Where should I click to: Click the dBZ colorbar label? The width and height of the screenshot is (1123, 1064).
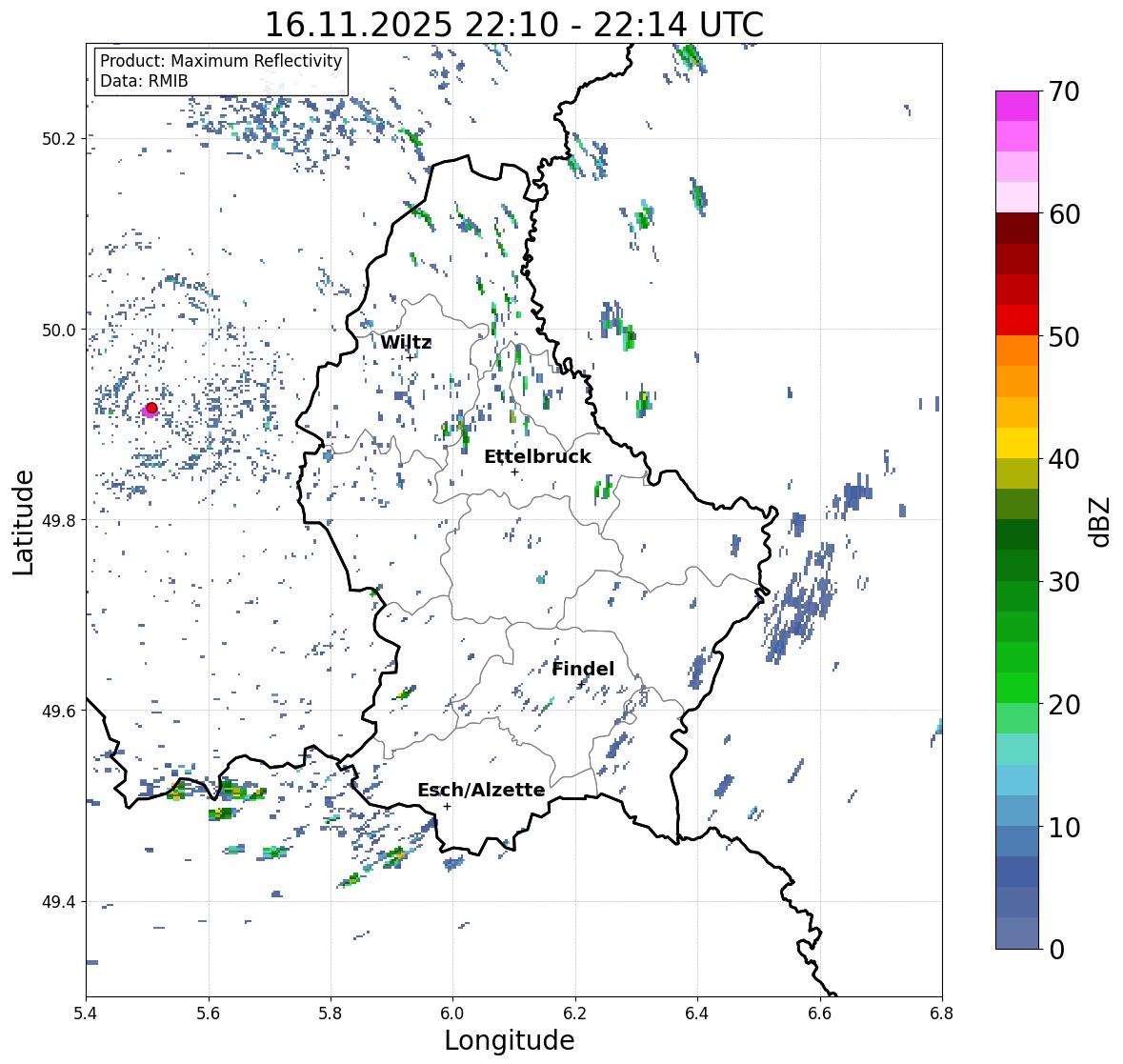[x=1101, y=521]
